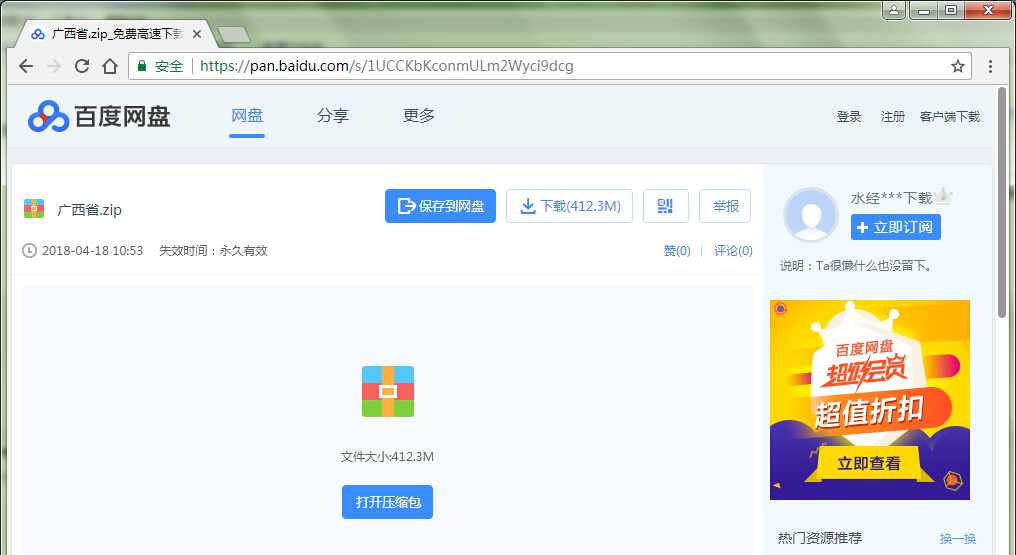Minimize the browser window
The image size is (1016, 555).
pos(924,10)
